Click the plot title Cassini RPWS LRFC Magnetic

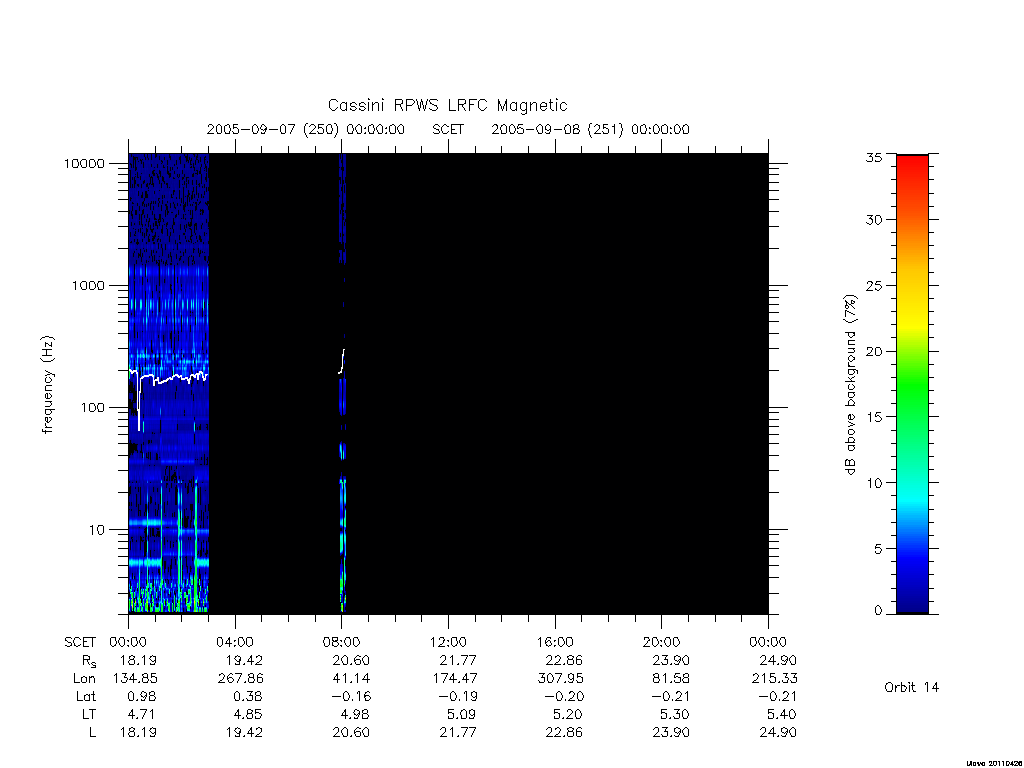[x=447, y=105]
